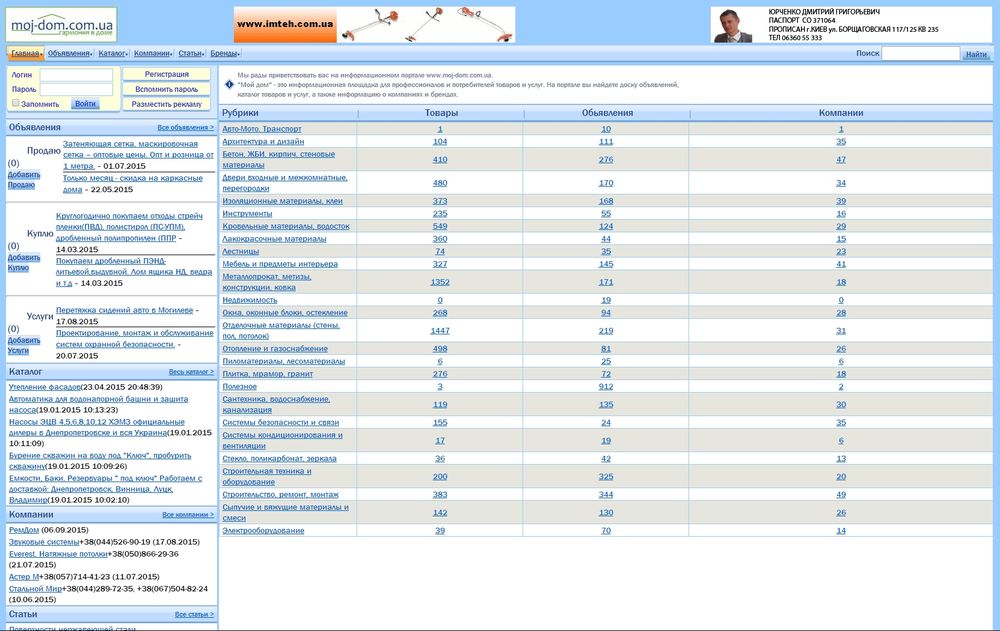The image size is (1000, 631).
Task: Open the Everest. Натяжные потолки company link
Action: coord(58,554)
